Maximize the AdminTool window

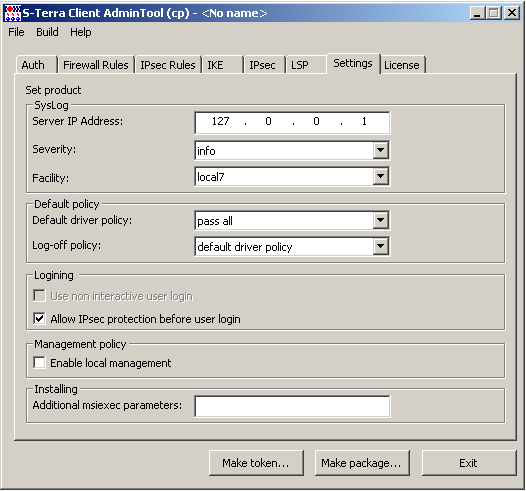click(493, 13)
